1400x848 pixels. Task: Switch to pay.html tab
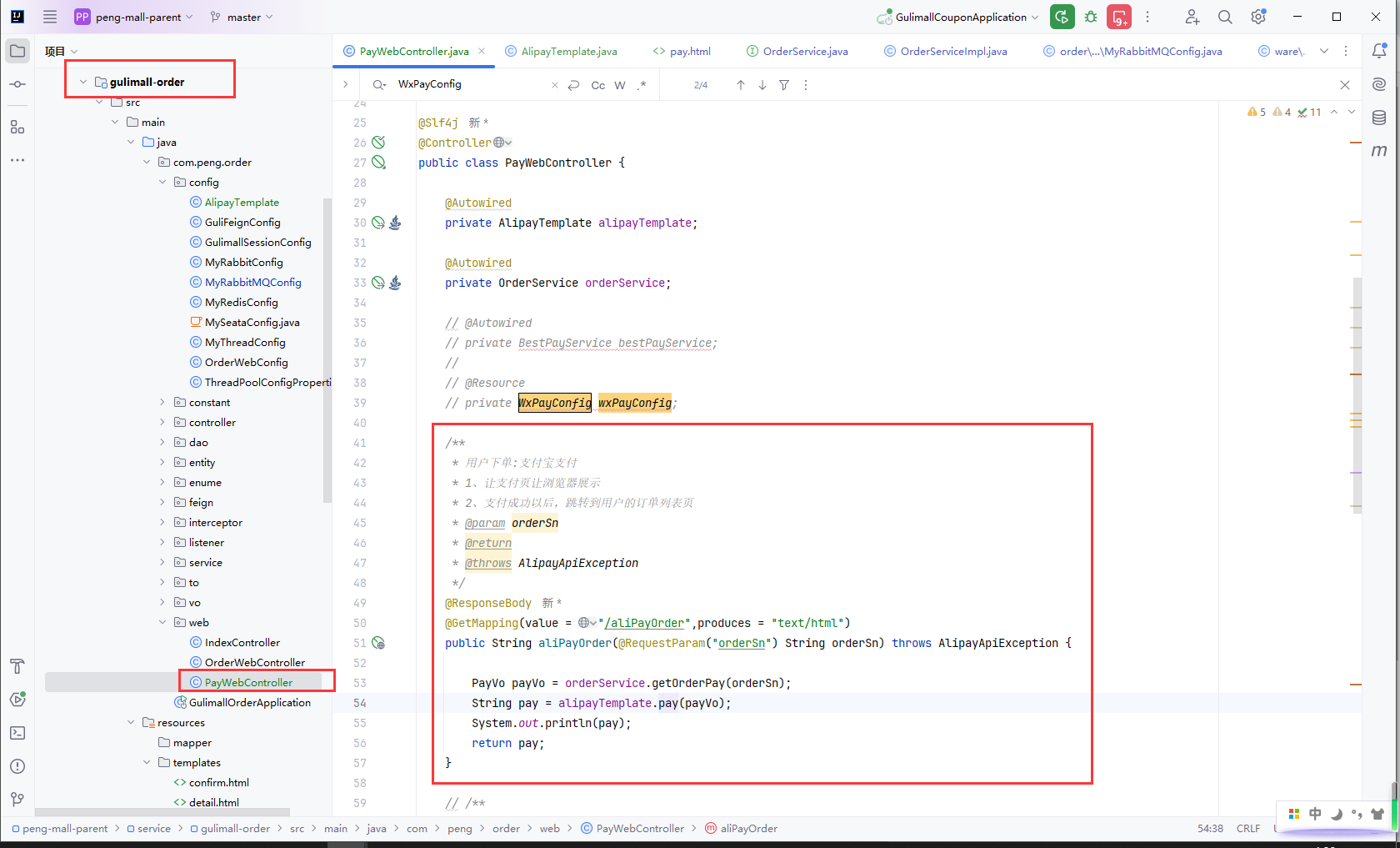pyautogui.click(x=682, y=51)
